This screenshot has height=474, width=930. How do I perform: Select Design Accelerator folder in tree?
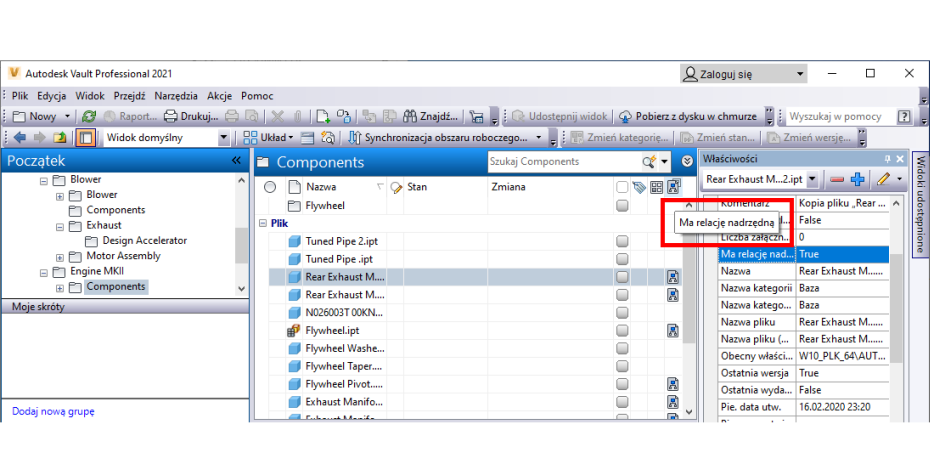(145, 240)
